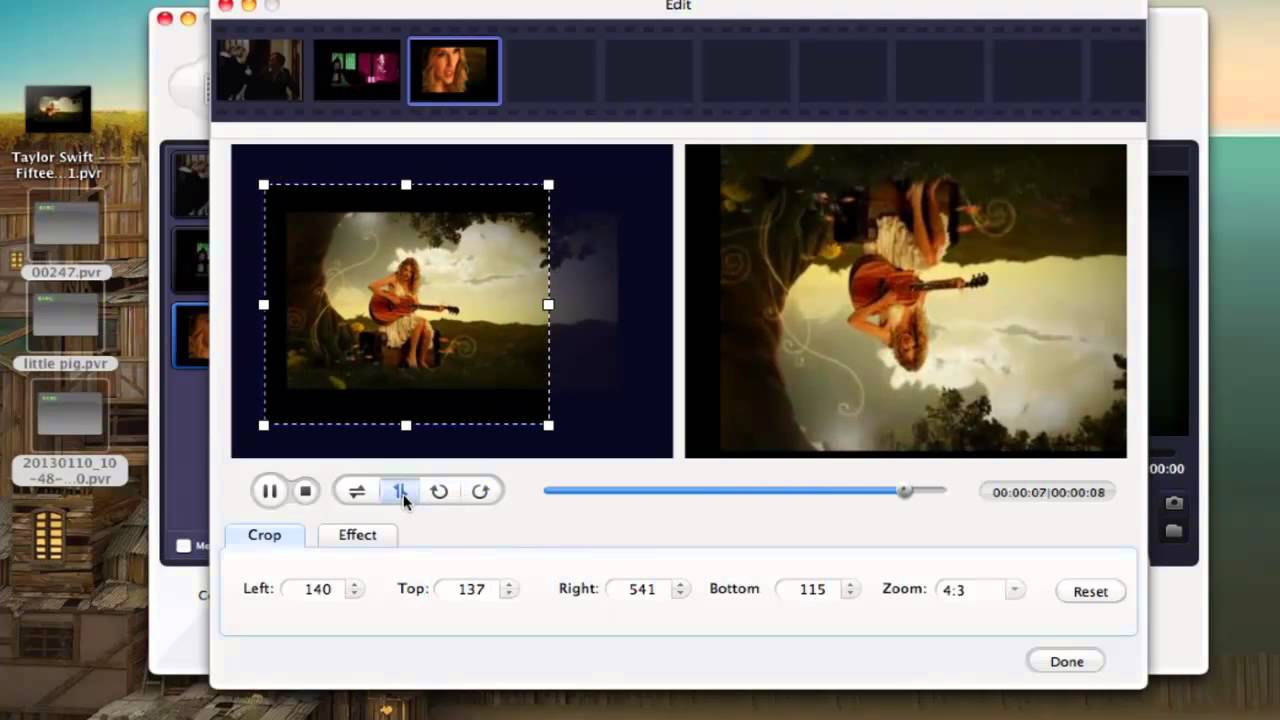This screenshot has height=720, width=1280.
Task: Click the Right crop value field
Action: point(638,589)
